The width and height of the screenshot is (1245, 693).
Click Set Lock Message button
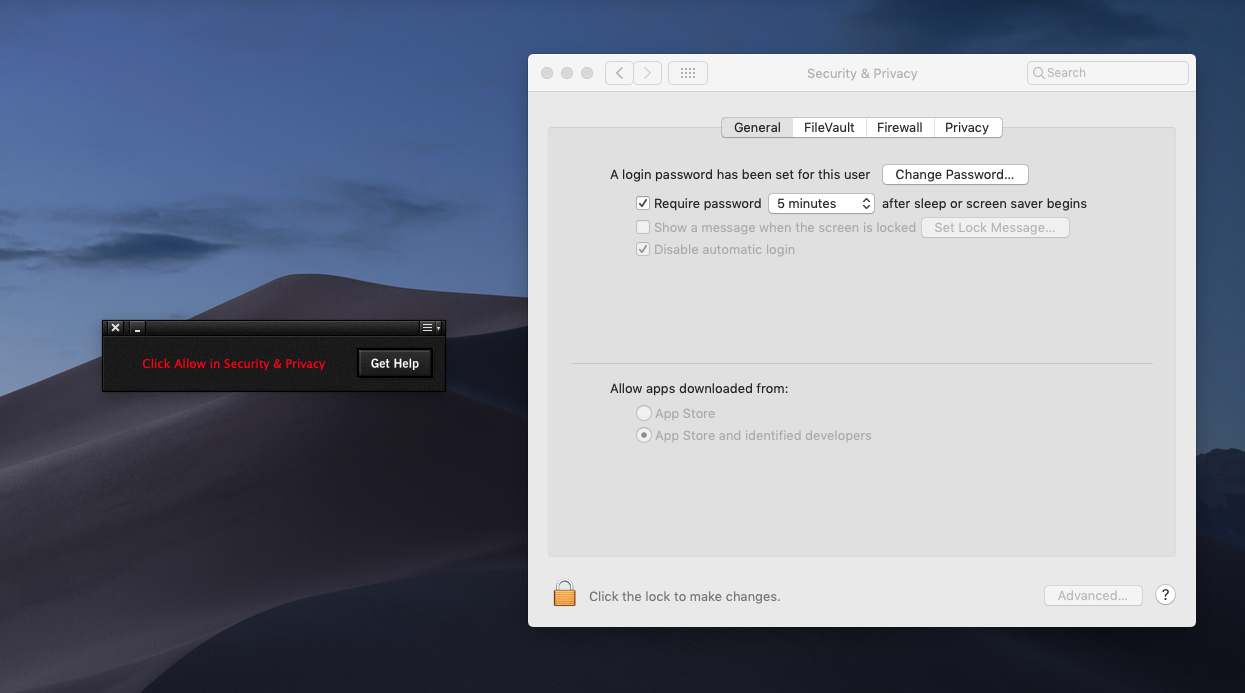coord(995,227)
